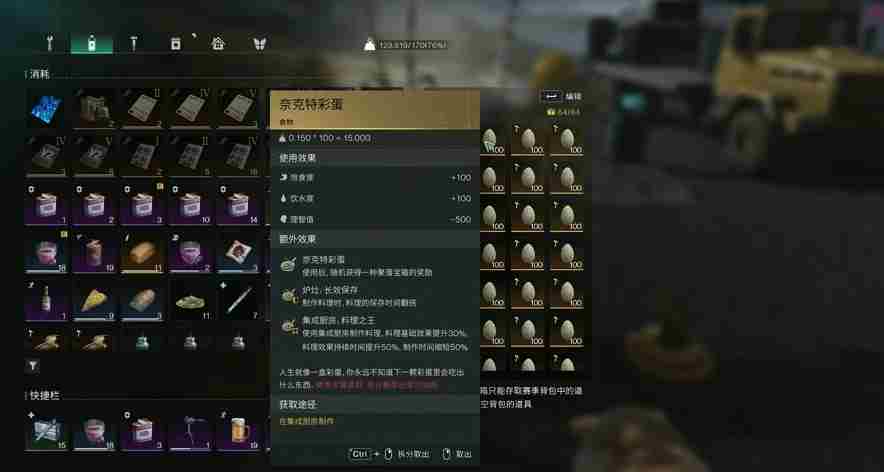Open the inventory filter funnel
The image size is (884, 472).
(33, 367)
